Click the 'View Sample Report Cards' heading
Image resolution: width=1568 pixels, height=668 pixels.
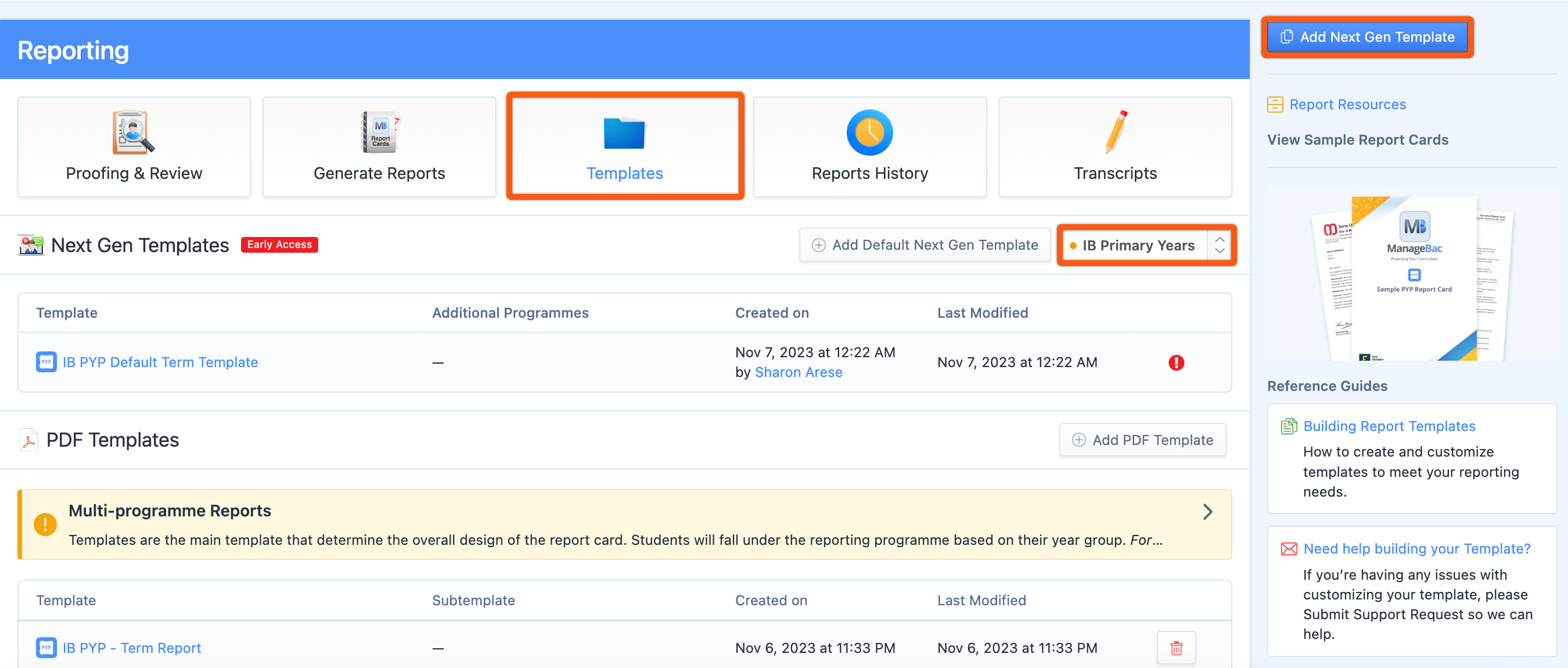coord(1357,140)
